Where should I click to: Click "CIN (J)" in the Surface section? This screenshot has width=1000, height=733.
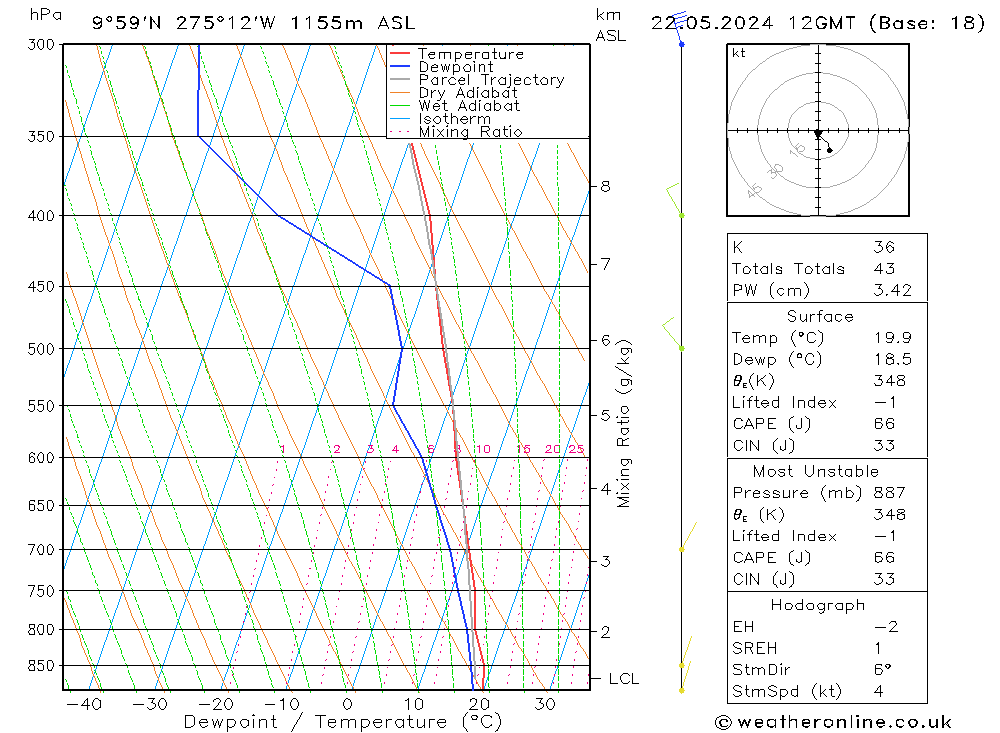coord(763,445)
